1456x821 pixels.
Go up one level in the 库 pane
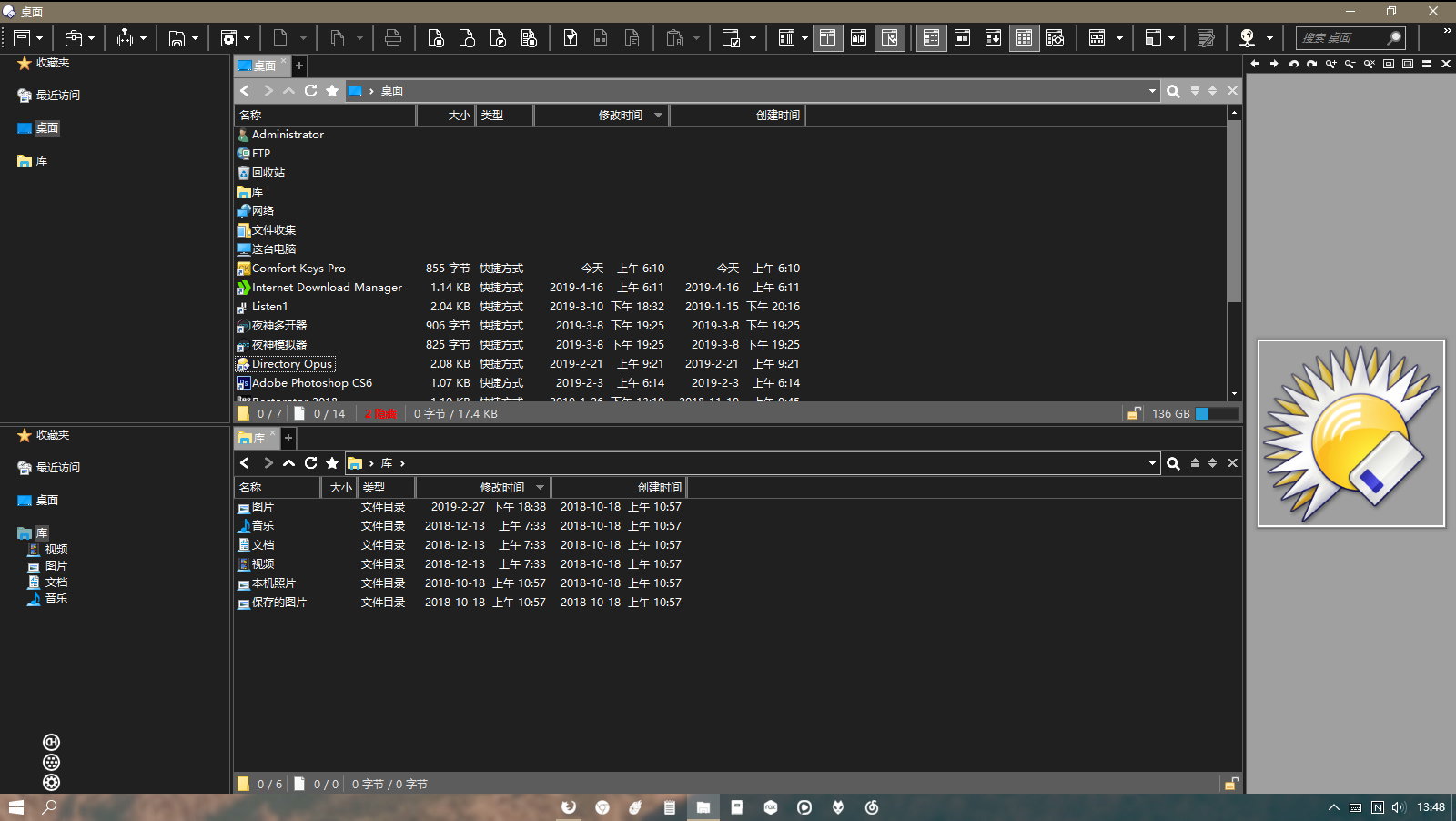(x=288, y=463)
